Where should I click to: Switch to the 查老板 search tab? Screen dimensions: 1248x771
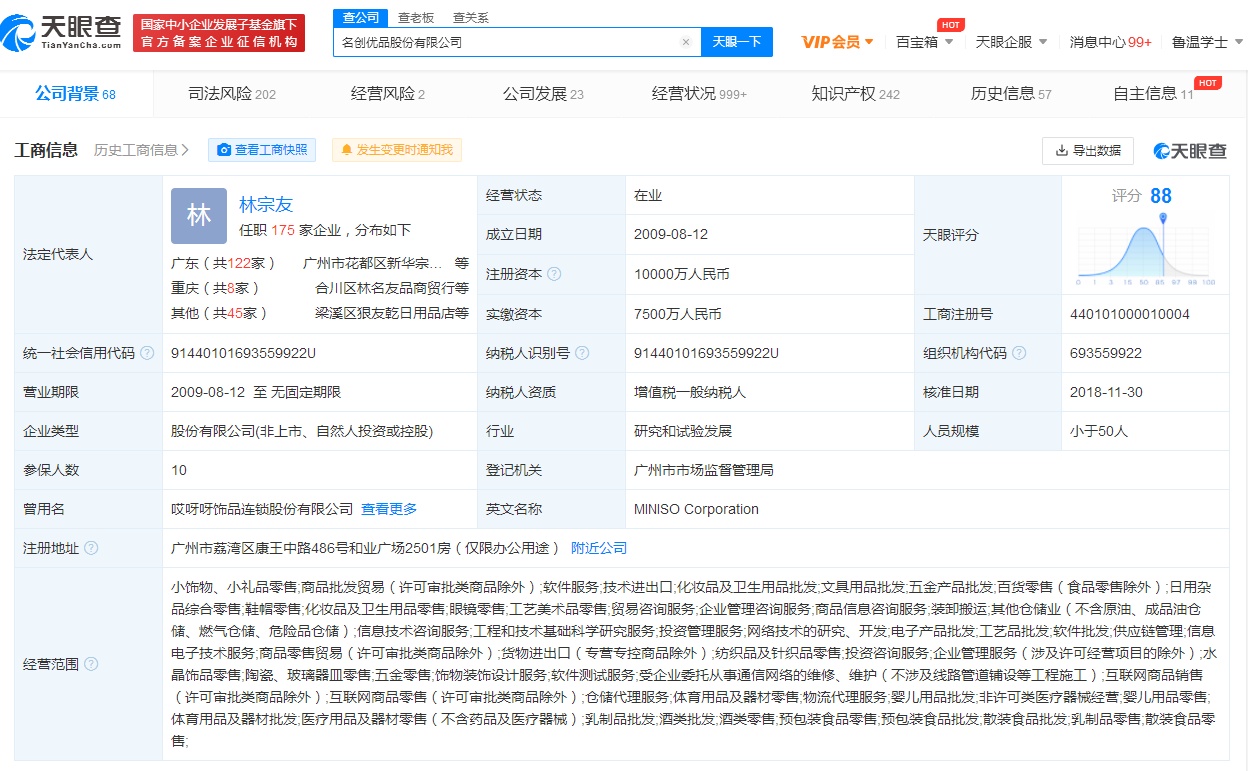tap(415, 17)
